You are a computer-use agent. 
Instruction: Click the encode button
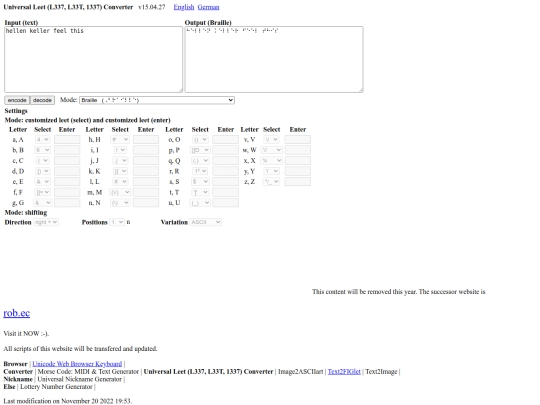[x=17, y=100]
